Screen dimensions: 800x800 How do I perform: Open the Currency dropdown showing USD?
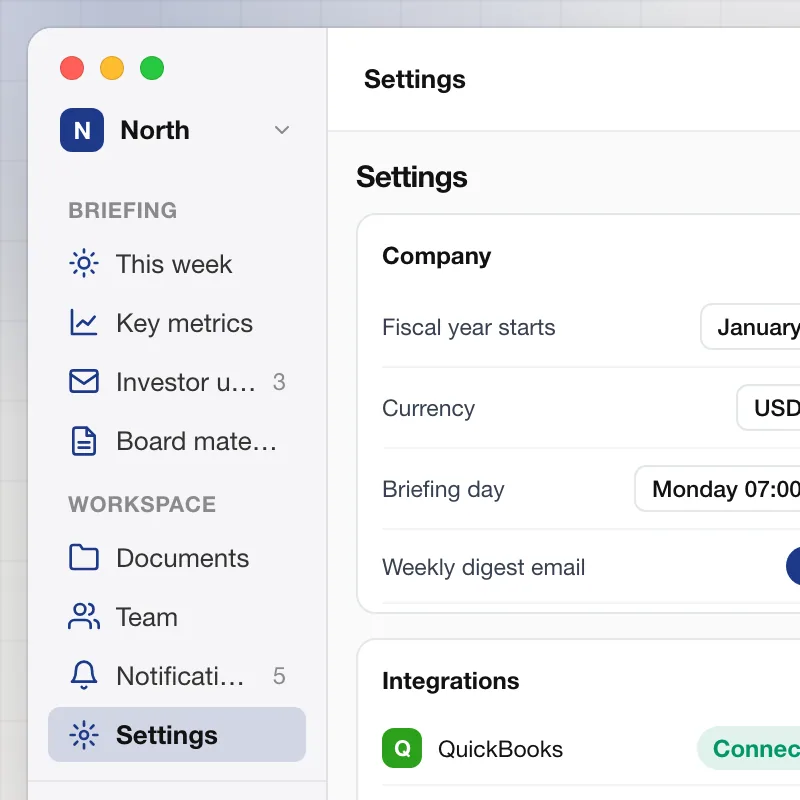(768, 408)
